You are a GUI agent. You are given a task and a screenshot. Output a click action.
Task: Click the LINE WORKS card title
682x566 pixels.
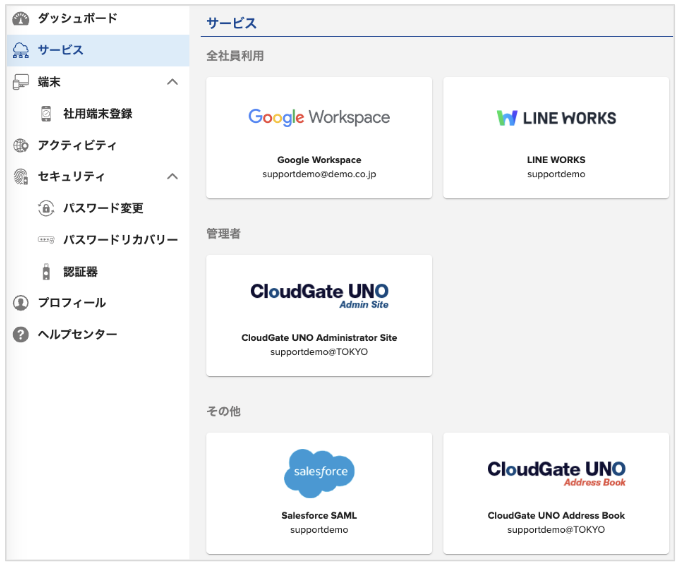(x=556, y=160)
